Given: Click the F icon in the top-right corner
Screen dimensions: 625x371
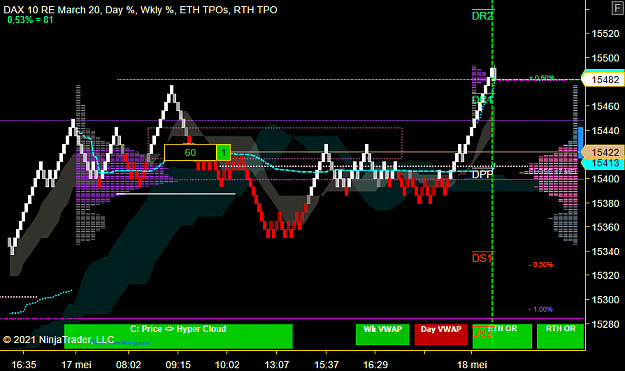Looking at the screenshot, I should tap(617, 8).
